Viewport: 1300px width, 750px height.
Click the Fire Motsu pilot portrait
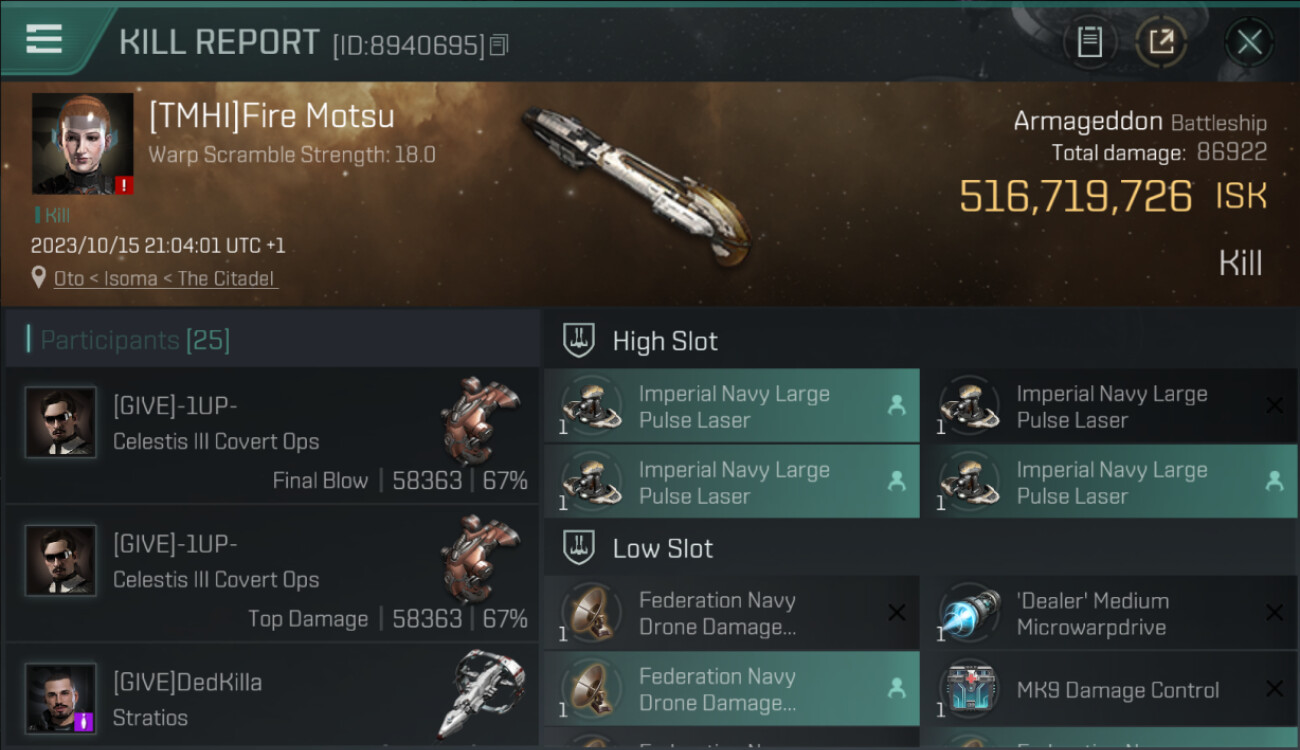coord(82,143)
